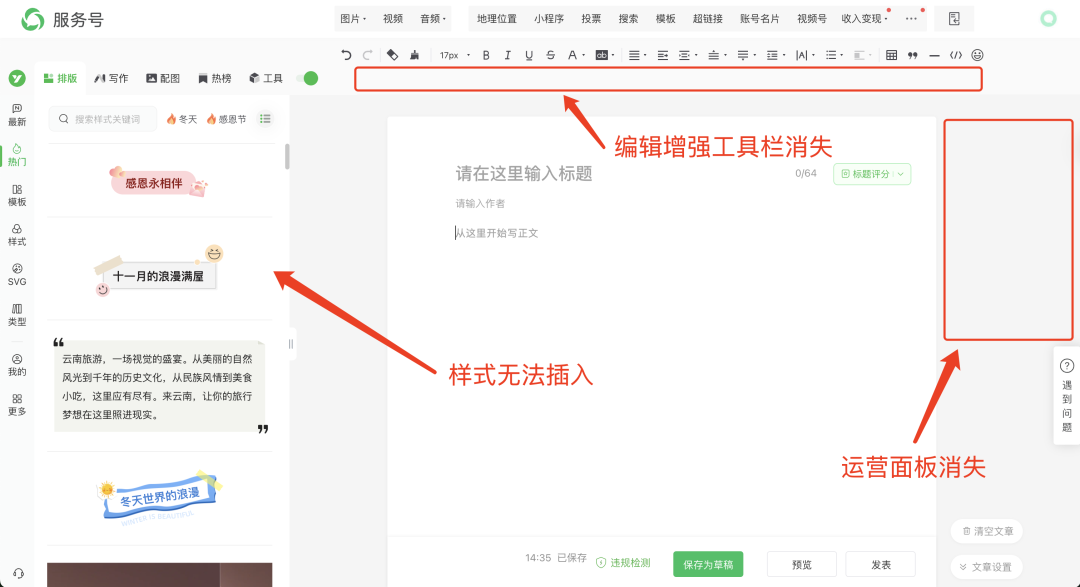
Task: Open the text background highlight dropdown
Action: 605,55
